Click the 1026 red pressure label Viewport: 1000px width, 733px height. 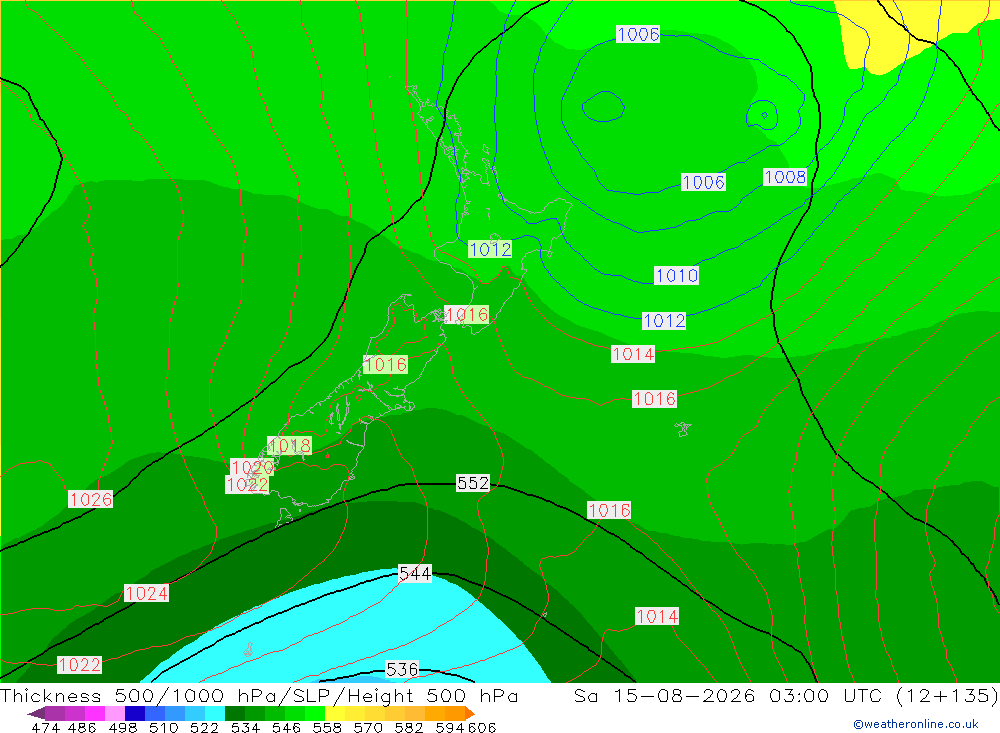(x=91, y=499)
